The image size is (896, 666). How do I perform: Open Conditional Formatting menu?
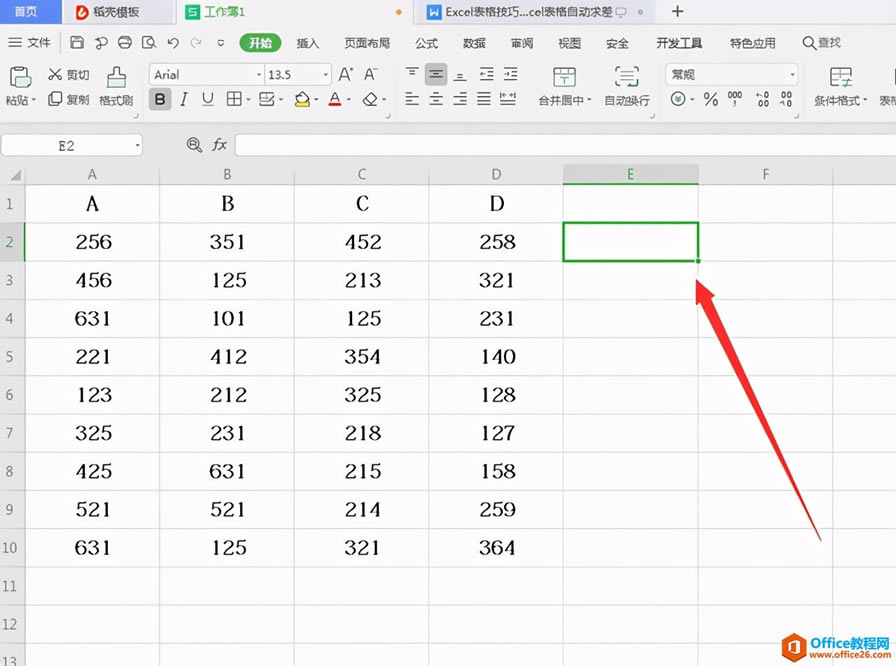840,86
